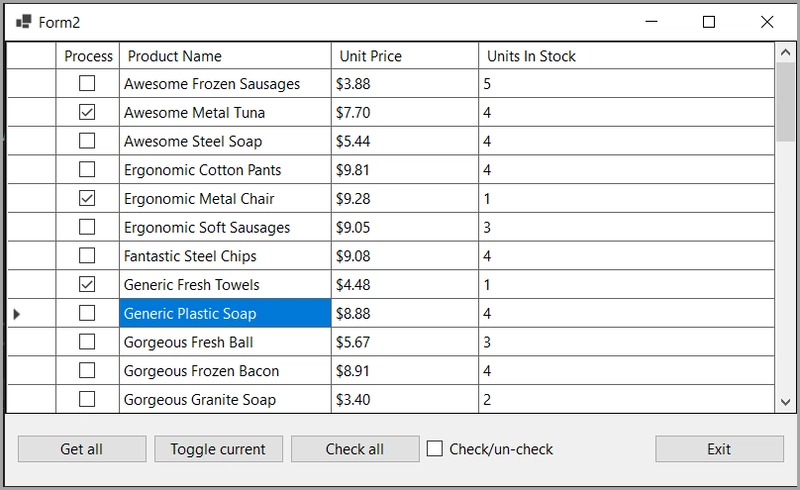
Task: Click the Check all button
Action: coord(355,449)
